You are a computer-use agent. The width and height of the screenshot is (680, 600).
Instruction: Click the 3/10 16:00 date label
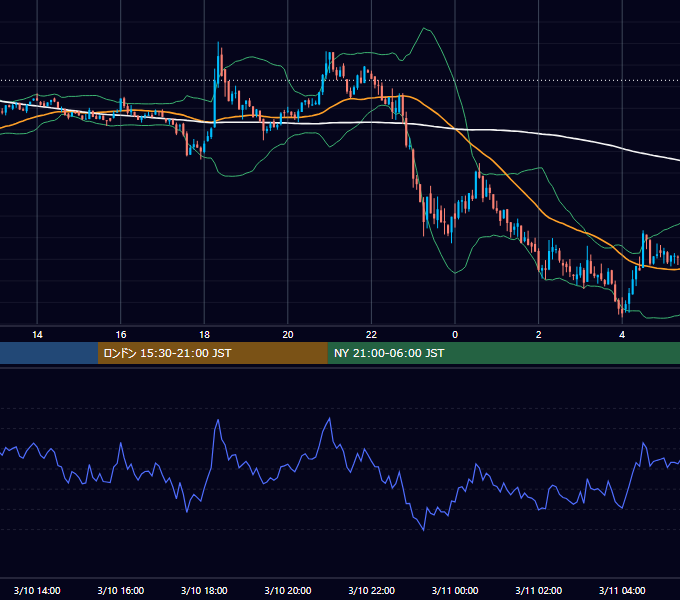click(121, 590)
